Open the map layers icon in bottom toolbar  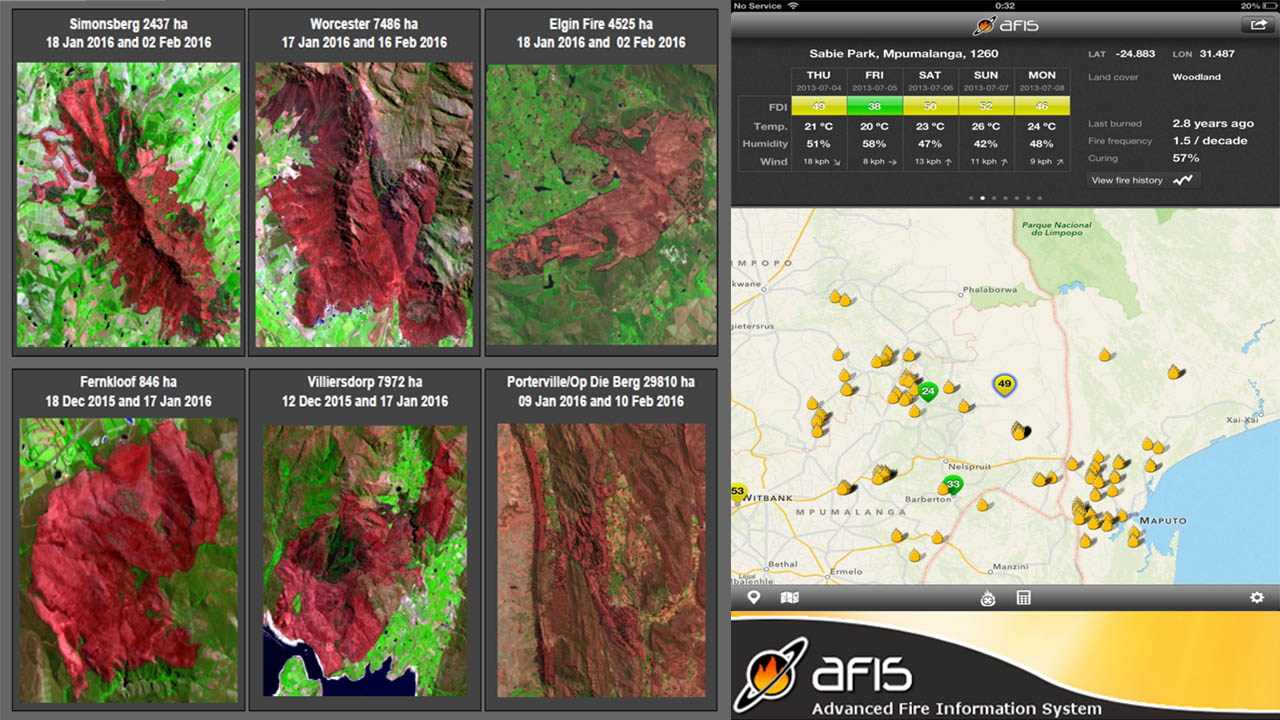coord(790,598)
